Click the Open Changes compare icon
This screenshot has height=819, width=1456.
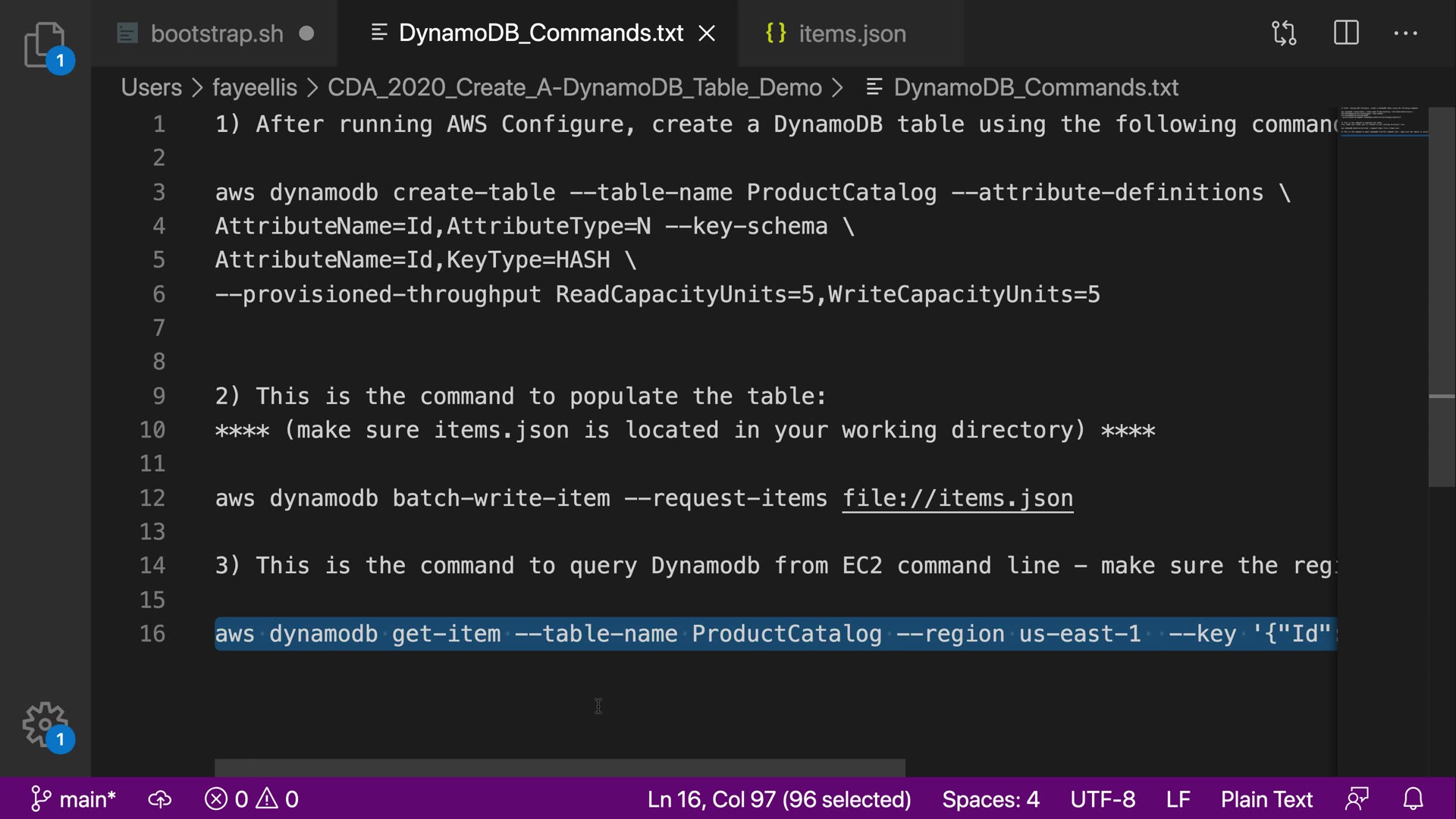click(1284, 33)
